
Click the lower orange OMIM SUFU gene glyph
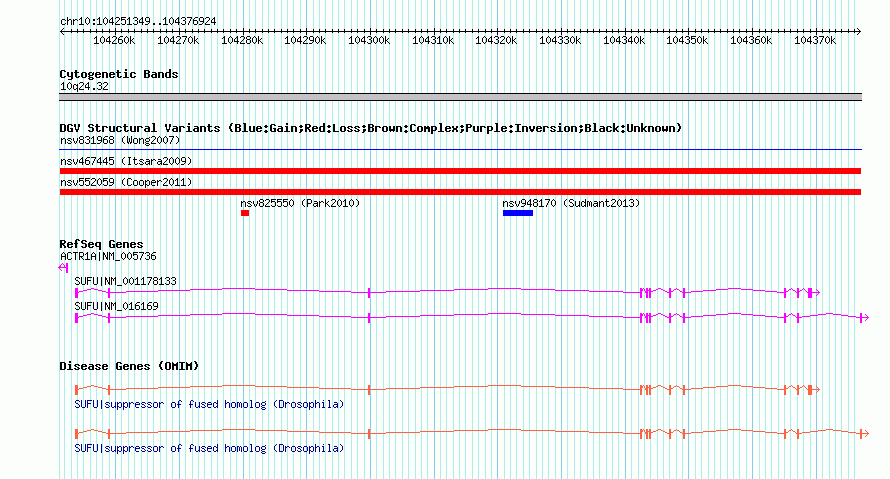click(472, 434)
